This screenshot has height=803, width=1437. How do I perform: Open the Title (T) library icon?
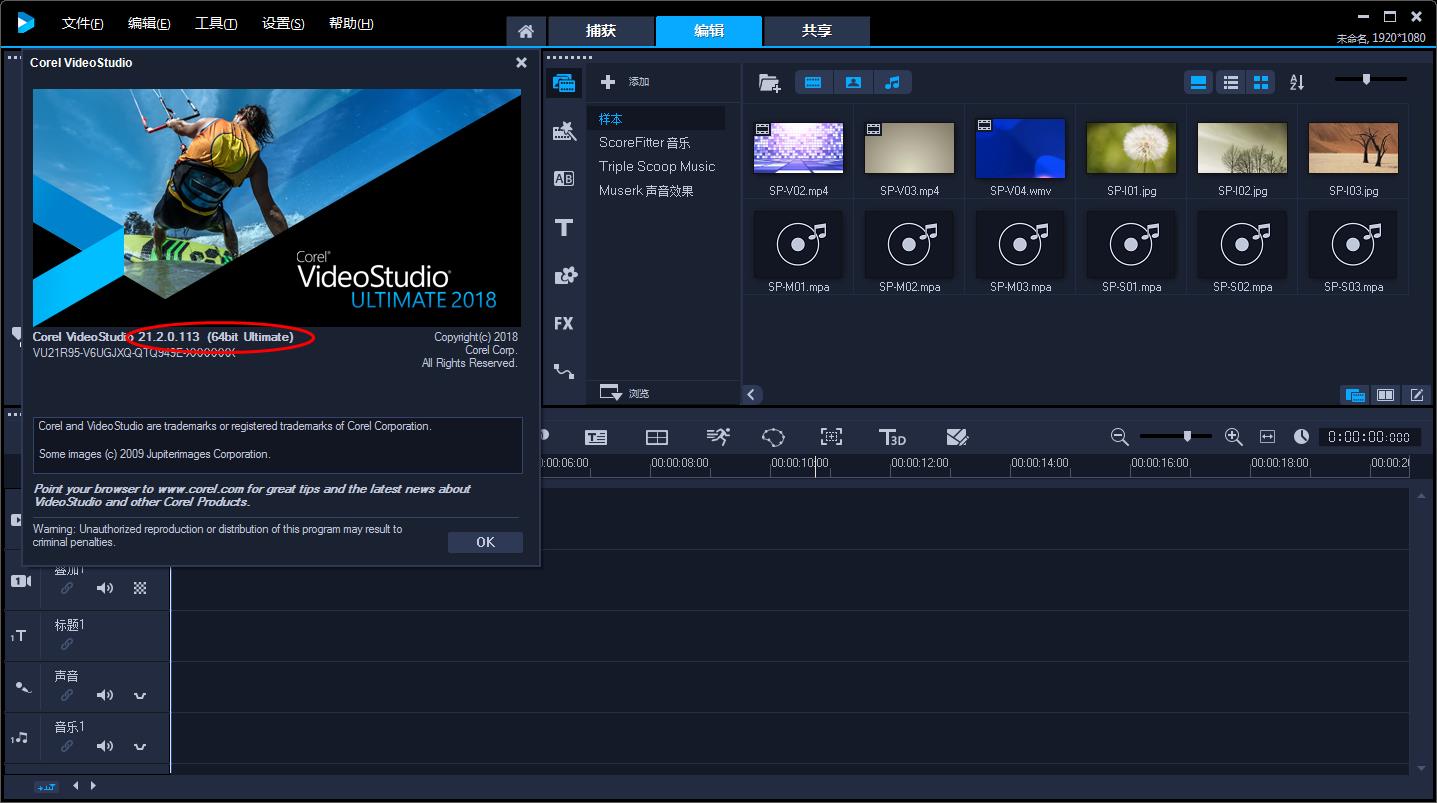[564, 227]
